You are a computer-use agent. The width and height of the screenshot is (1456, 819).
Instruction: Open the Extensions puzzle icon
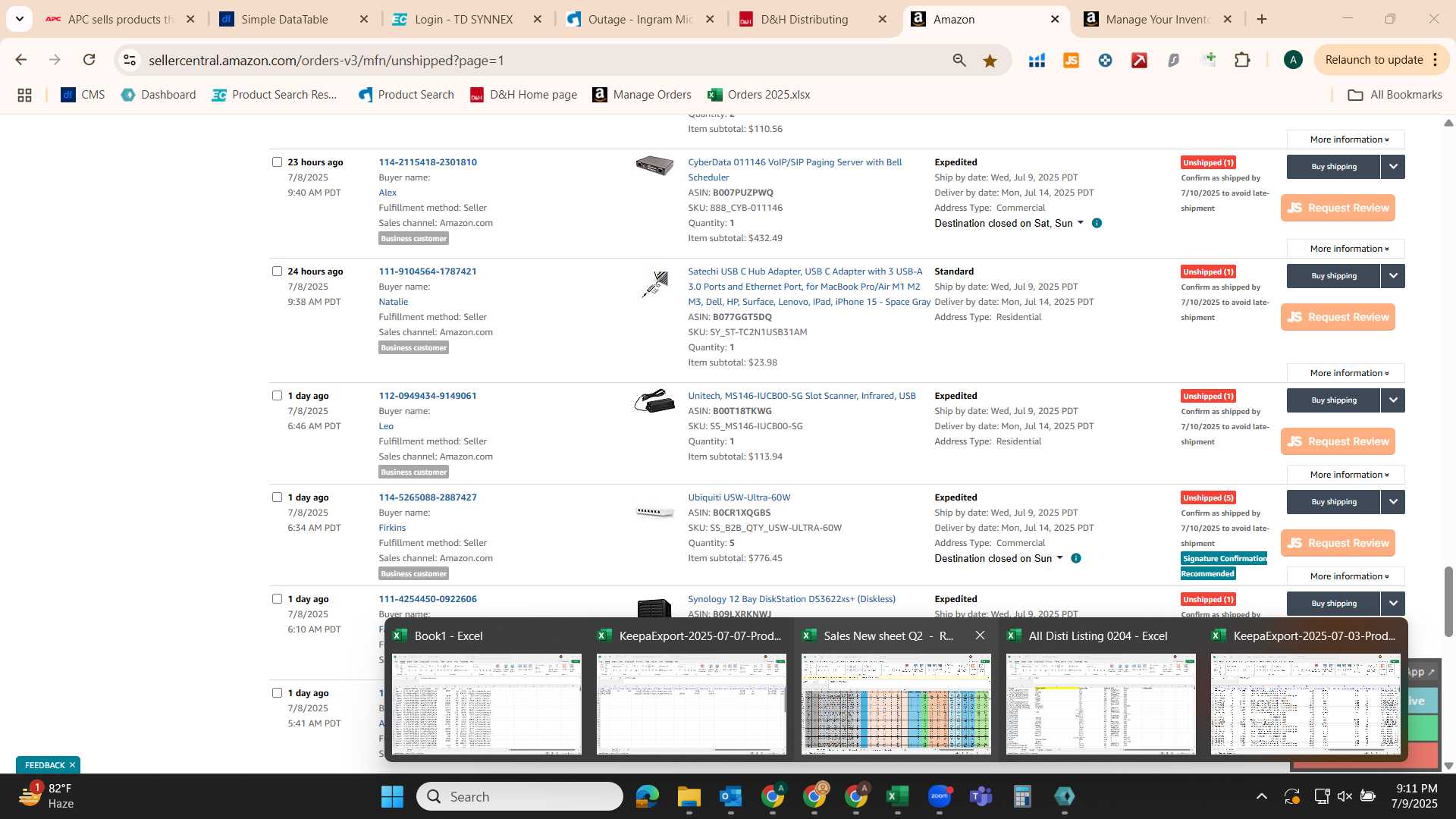click(x=1242, y=61)
